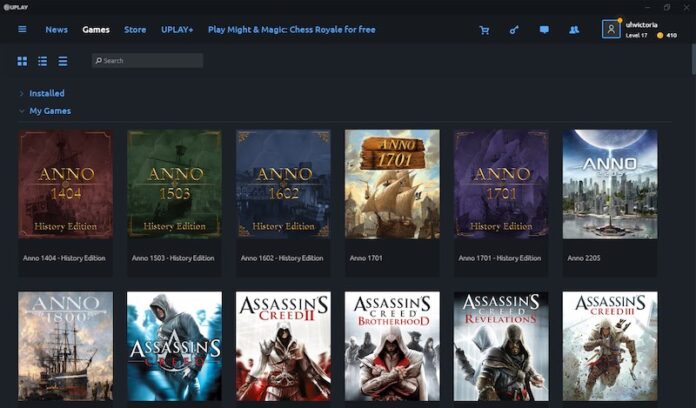Click in the Search games field
The height and width of the screenshot is (408, 696).
pos(148,60)
